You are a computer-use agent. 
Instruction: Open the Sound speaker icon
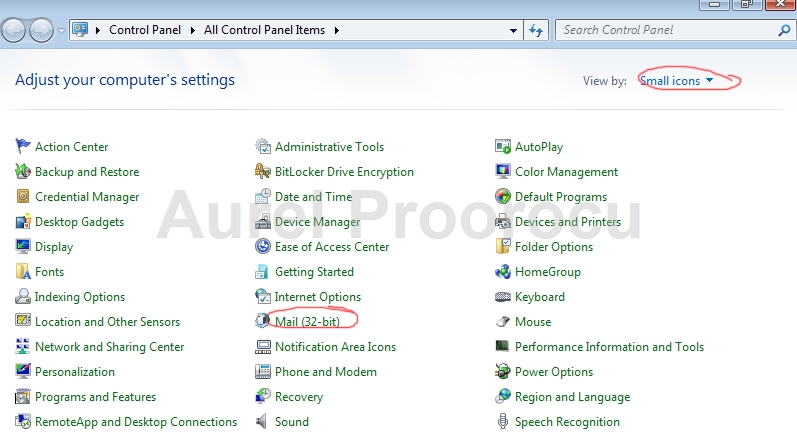[x=261, y=421]
